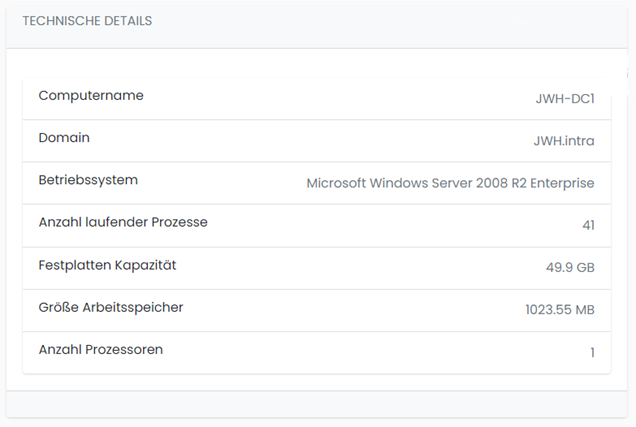Viewport: 636px width, 427px height.
Task: Click the empty panel footer bar
Action: pos(317,404)
